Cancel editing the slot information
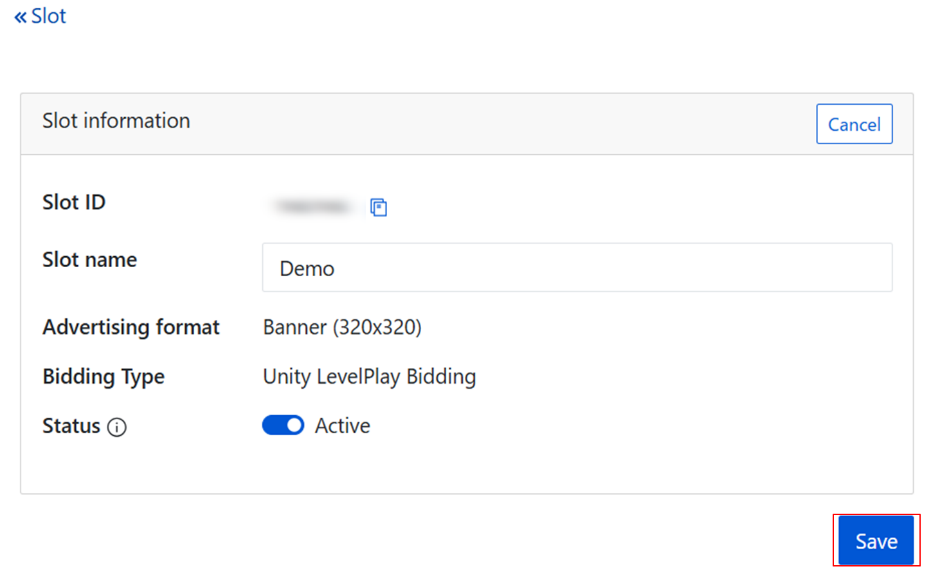 click(x=854, y=125)
